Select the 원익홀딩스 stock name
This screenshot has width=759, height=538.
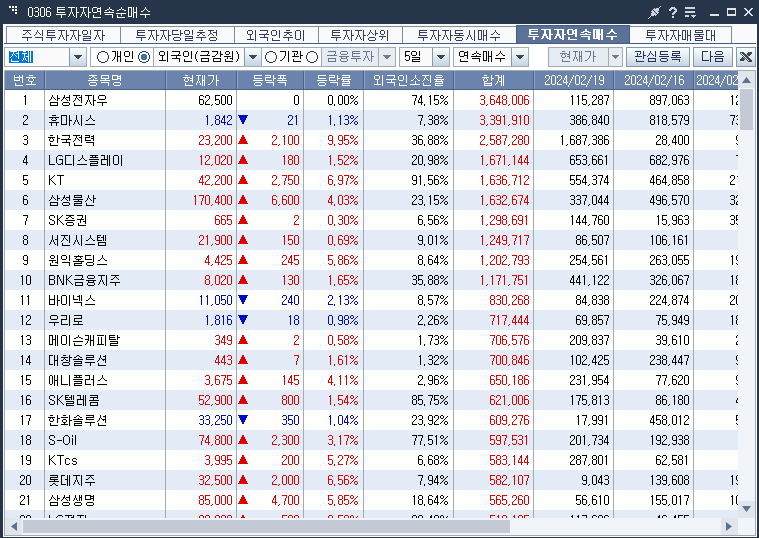coord(78,260)
